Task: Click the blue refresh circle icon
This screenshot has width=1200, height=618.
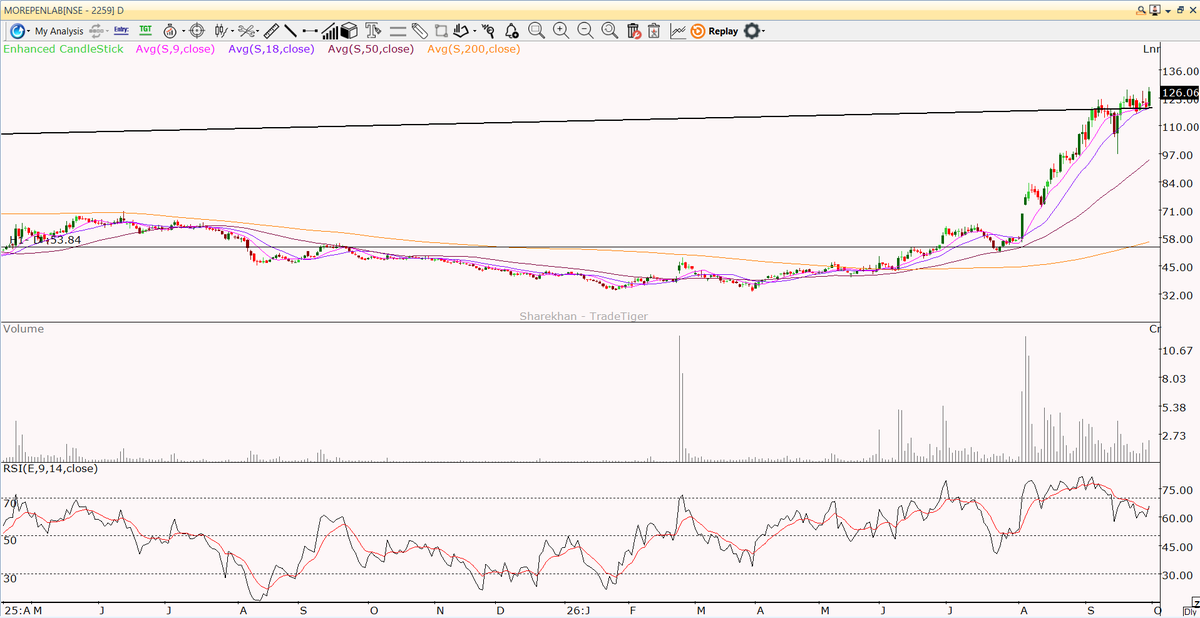Action: pos(17,31)
